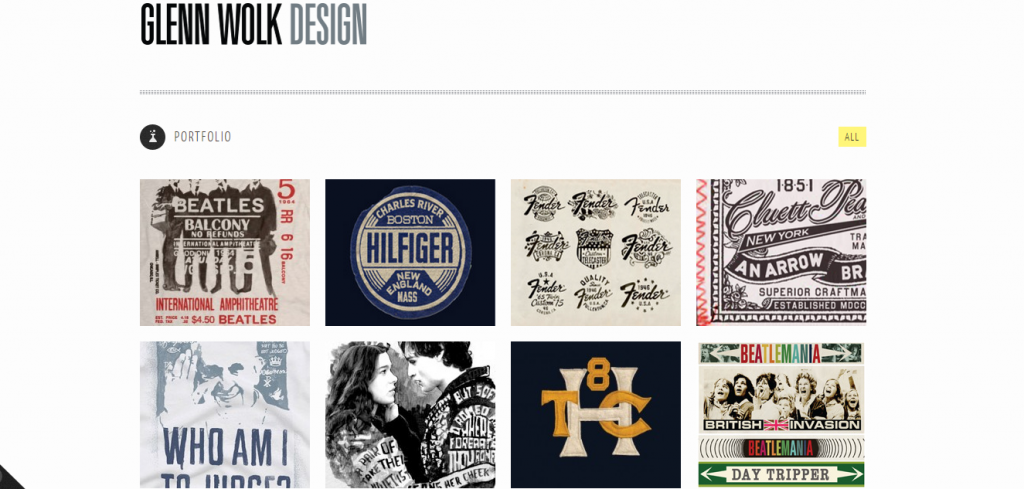Screen dimensions: 1024x489
Task: Open the Beatles balcony ticket thumbnail
Action: point(225,253)
